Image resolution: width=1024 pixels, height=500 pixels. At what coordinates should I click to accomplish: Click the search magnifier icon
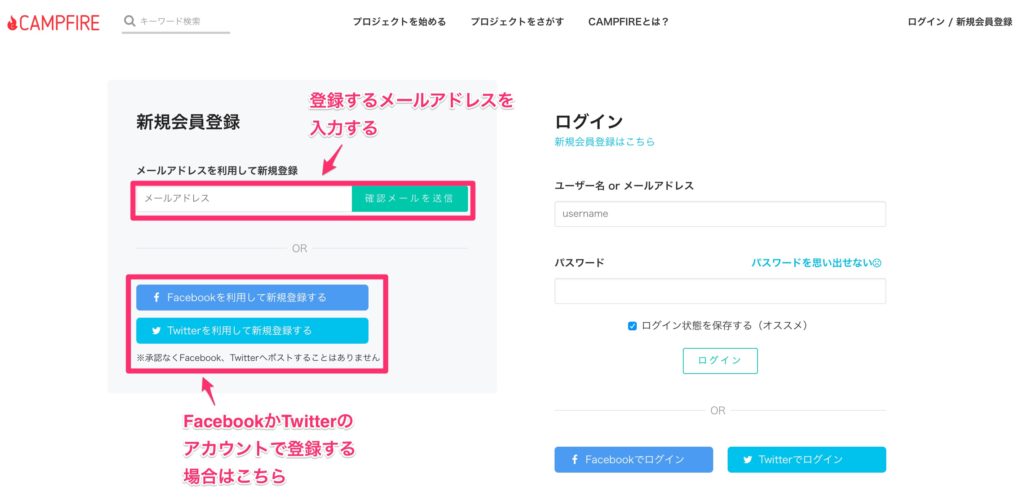click(x=129, y=21)
